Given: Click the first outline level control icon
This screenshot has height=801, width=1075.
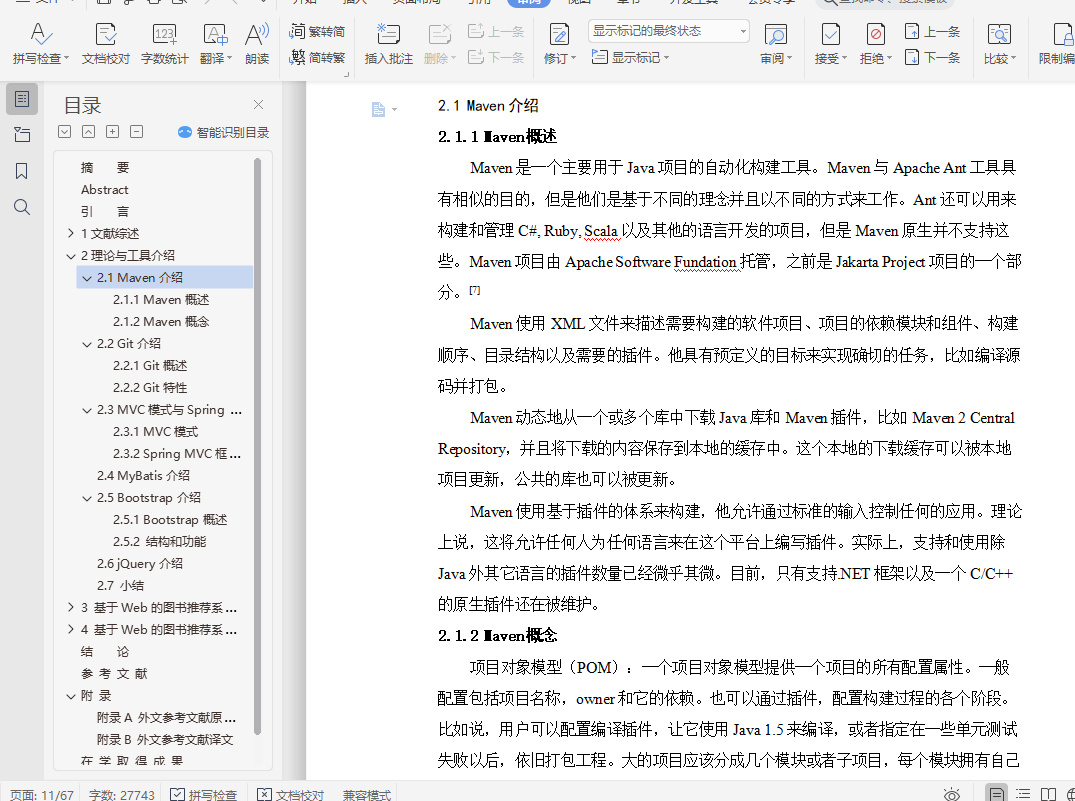Looking at the screenshot, I should [64, 132].
